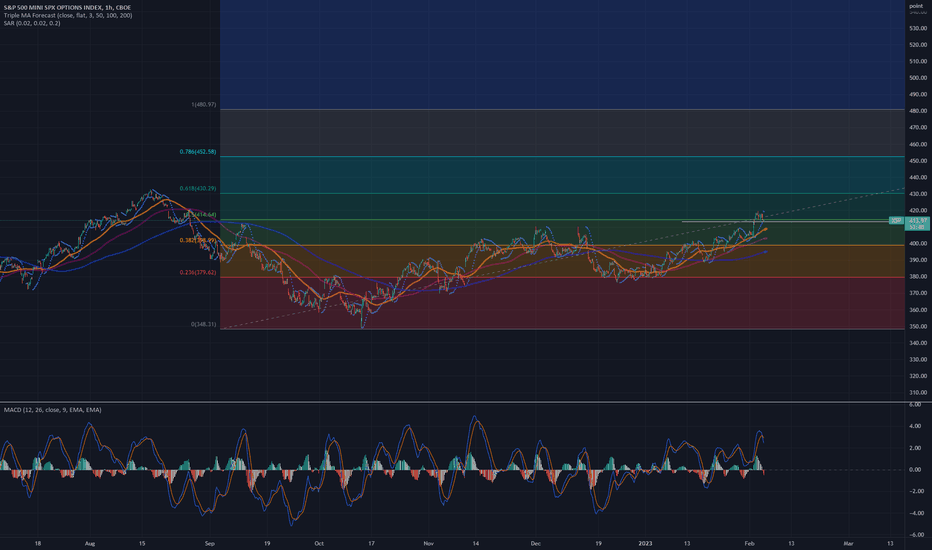This screenshot has width=932, height=550.
Task: Click the MACD axis value 6.00
Action: coord(915,404)
